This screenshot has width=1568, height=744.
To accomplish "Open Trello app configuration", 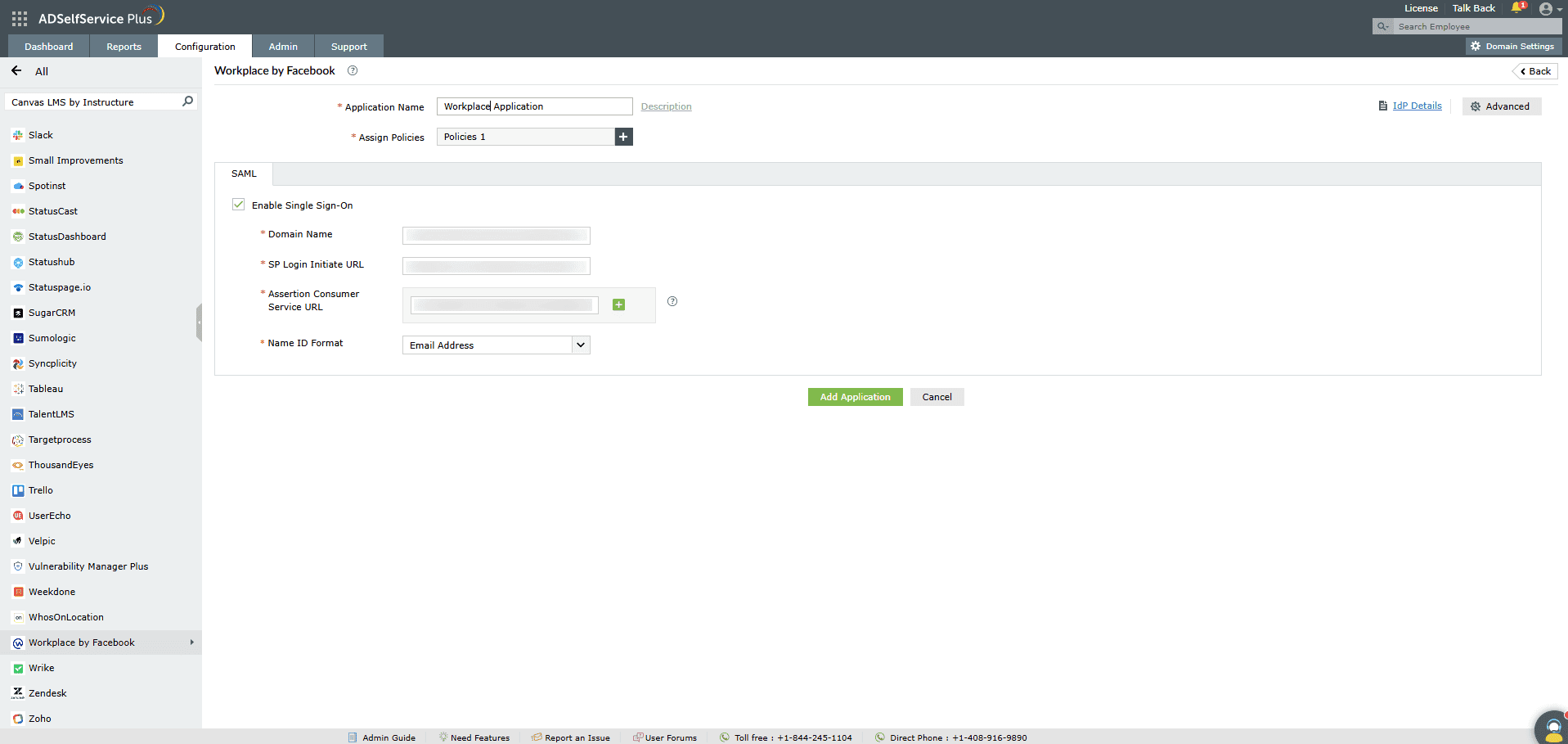I will tap(40, 489).
